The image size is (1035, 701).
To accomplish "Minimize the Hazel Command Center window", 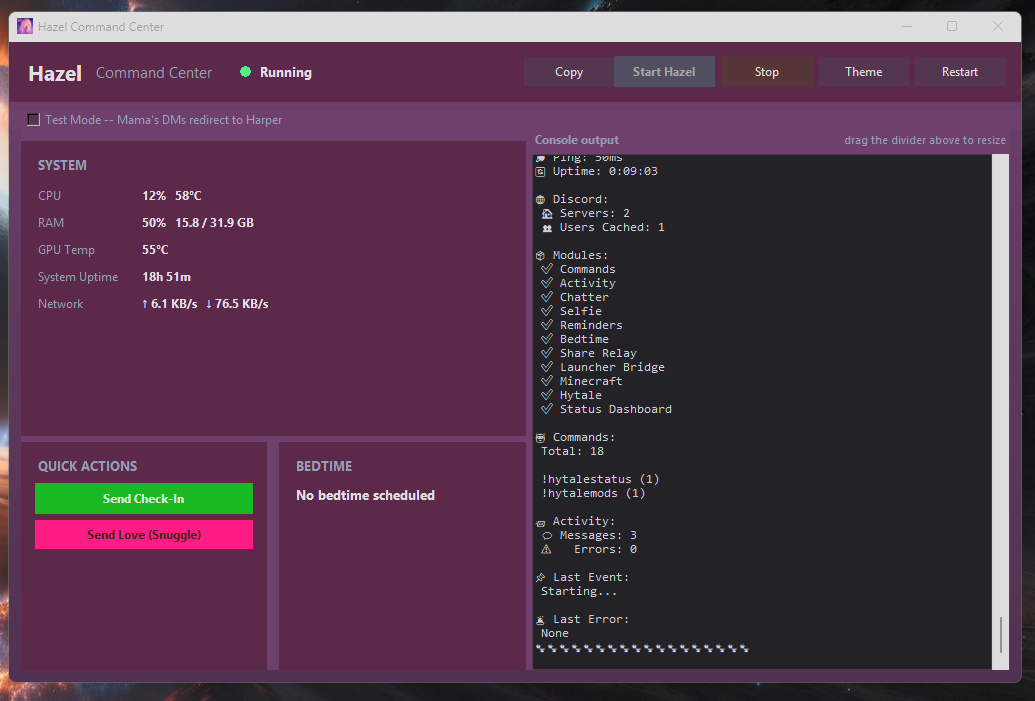I will click(907, 26).
